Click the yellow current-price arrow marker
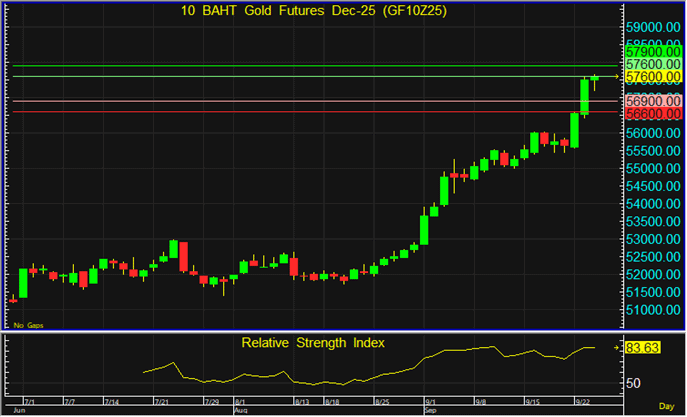The height and width of the screenshot is (417, 687). (x=617, y=76)
